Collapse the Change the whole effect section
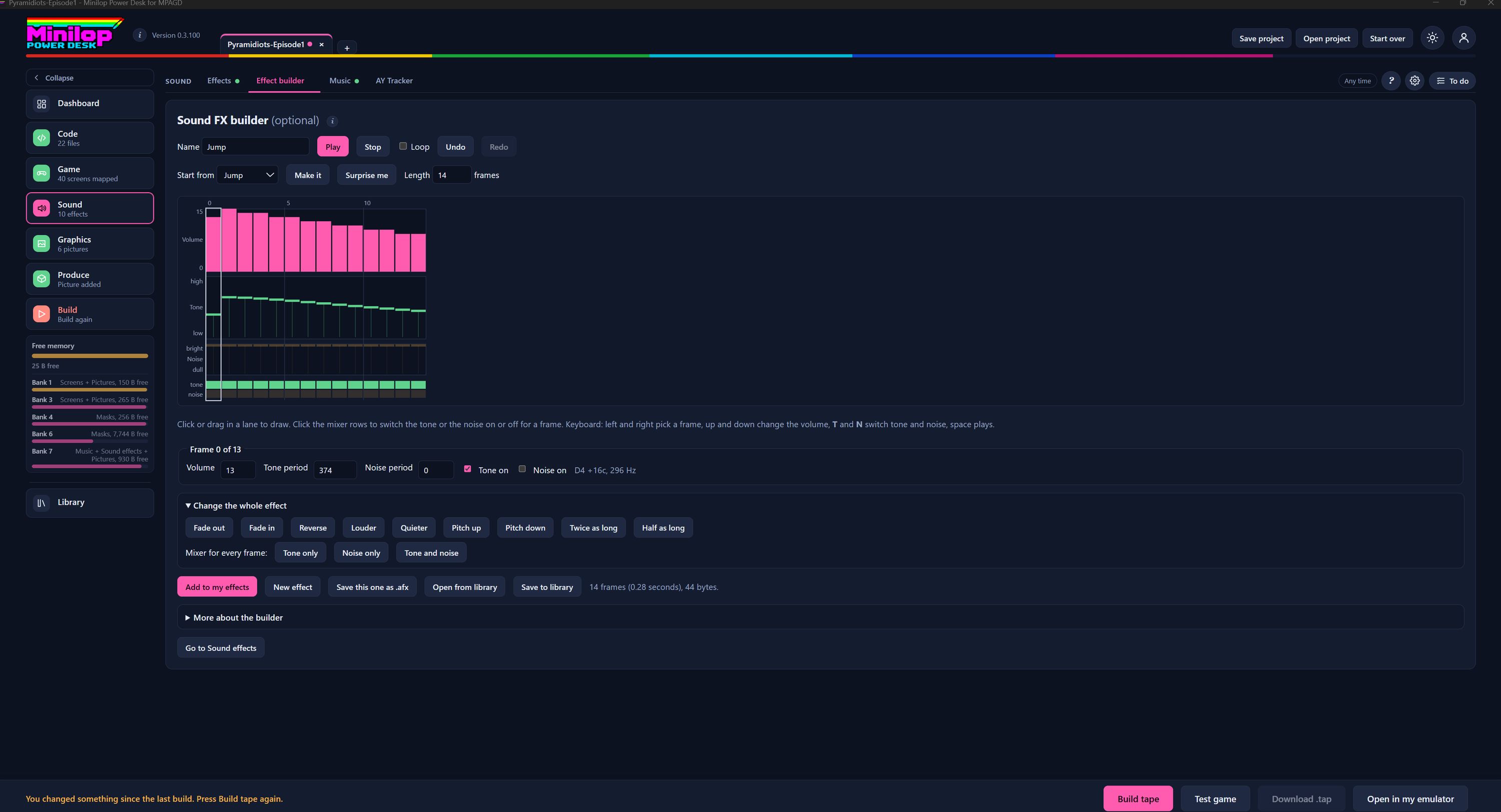 (x=236, y=506)
